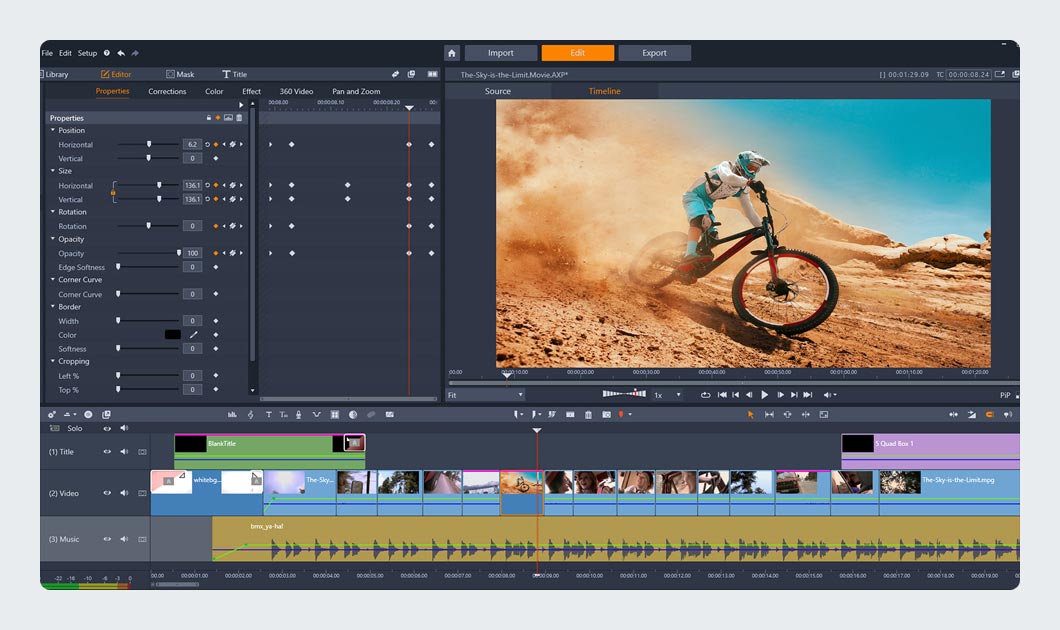Click the Home icon button

tap(452, 53)
